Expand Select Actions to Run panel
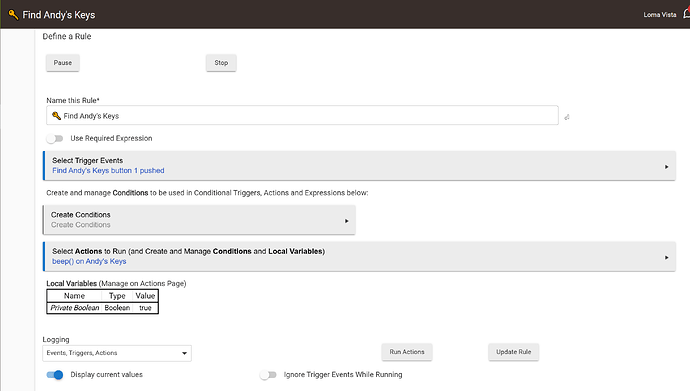Image resolution: width=690 pixels, height=391 pixels. click(360, 256)
